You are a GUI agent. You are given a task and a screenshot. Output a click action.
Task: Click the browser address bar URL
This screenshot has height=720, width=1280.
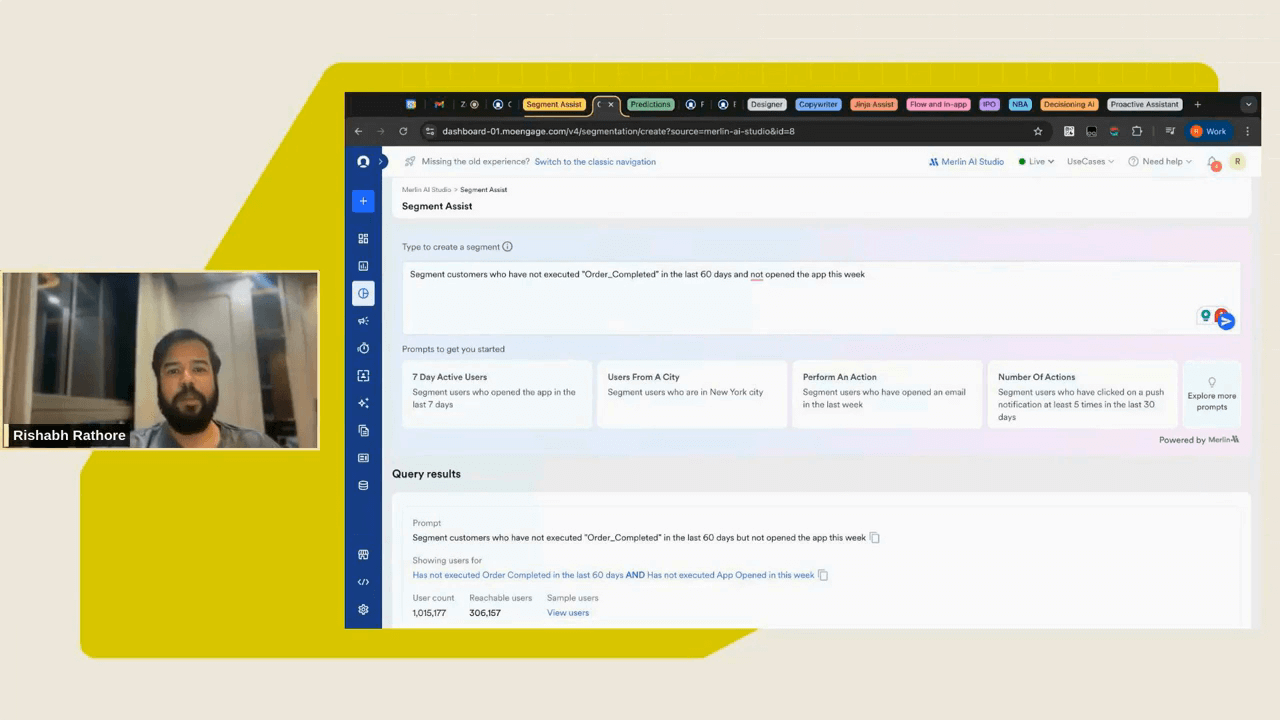click(x=618, y=131)
